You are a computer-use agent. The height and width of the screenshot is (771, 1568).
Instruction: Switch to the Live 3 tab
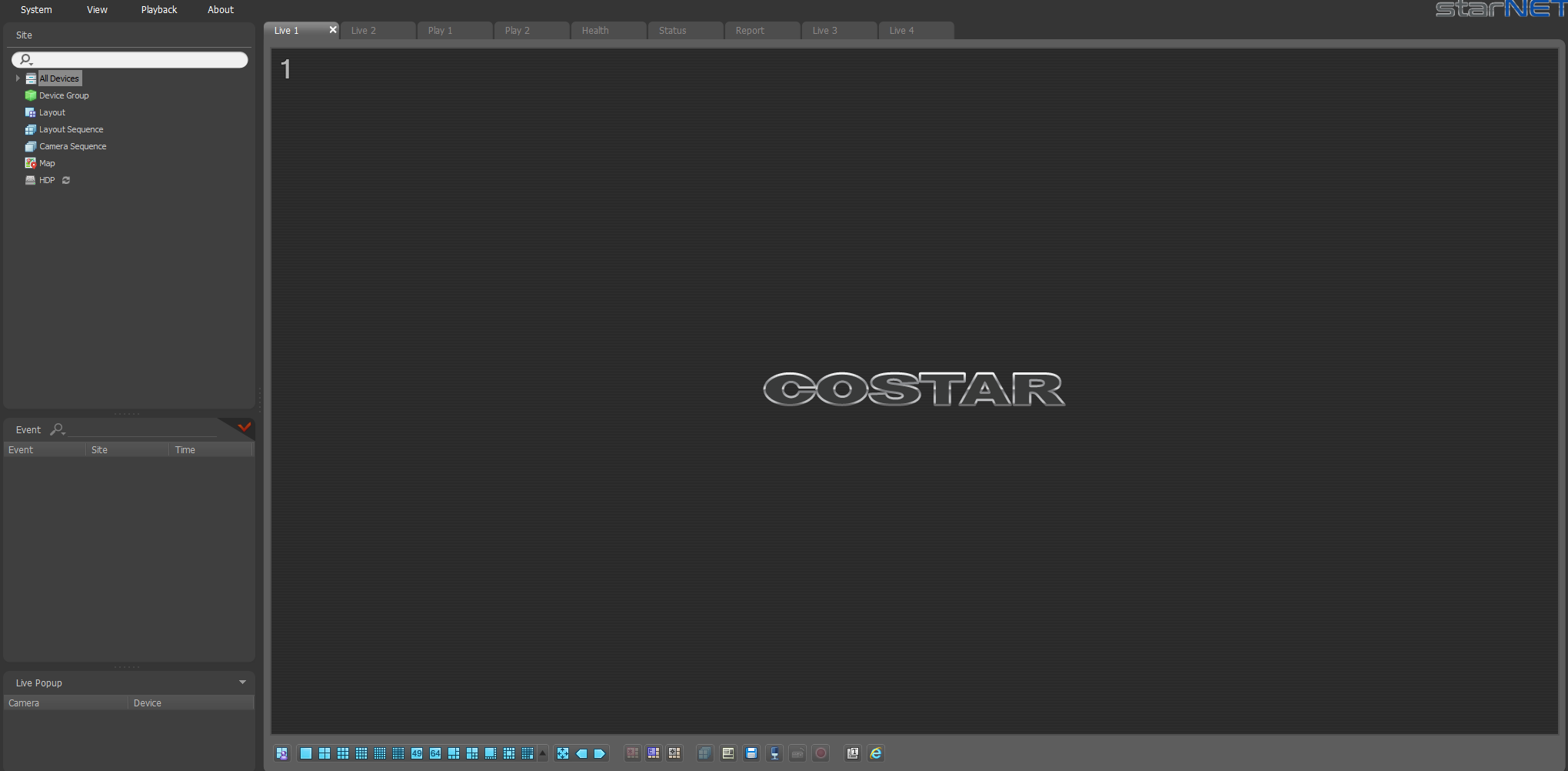click(839, 31)
